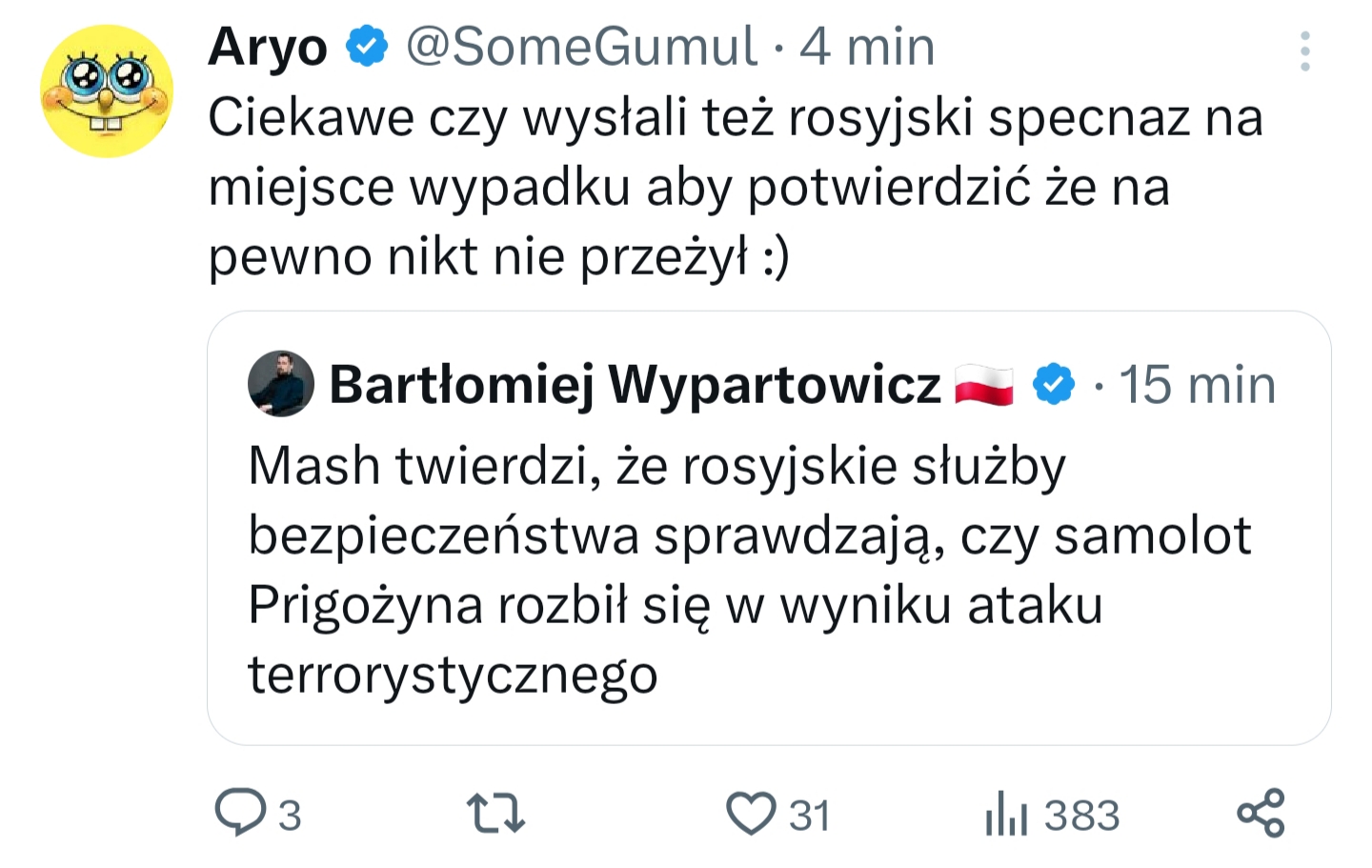Click Aryo's blue verified badge
1372x868 pixels.
click(366, 46)
